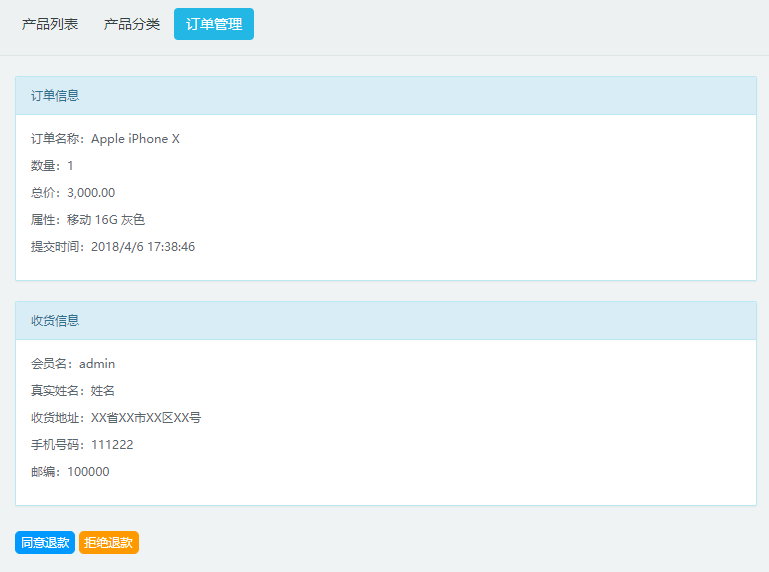The image size is (769, 572).
Task: Click the 邮编 value 100000
Action: click(88, 472)
